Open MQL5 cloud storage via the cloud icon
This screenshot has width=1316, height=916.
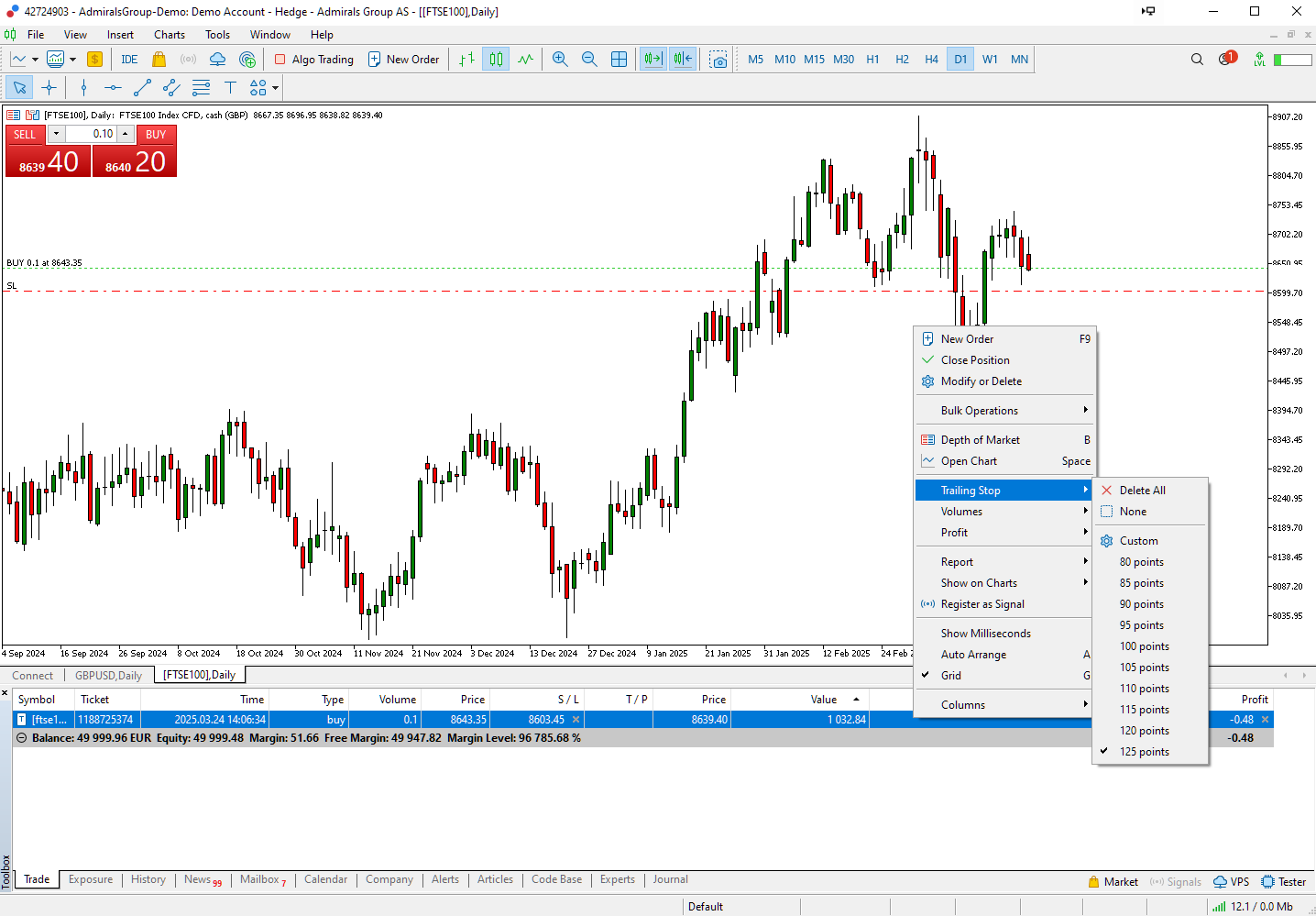216,59
